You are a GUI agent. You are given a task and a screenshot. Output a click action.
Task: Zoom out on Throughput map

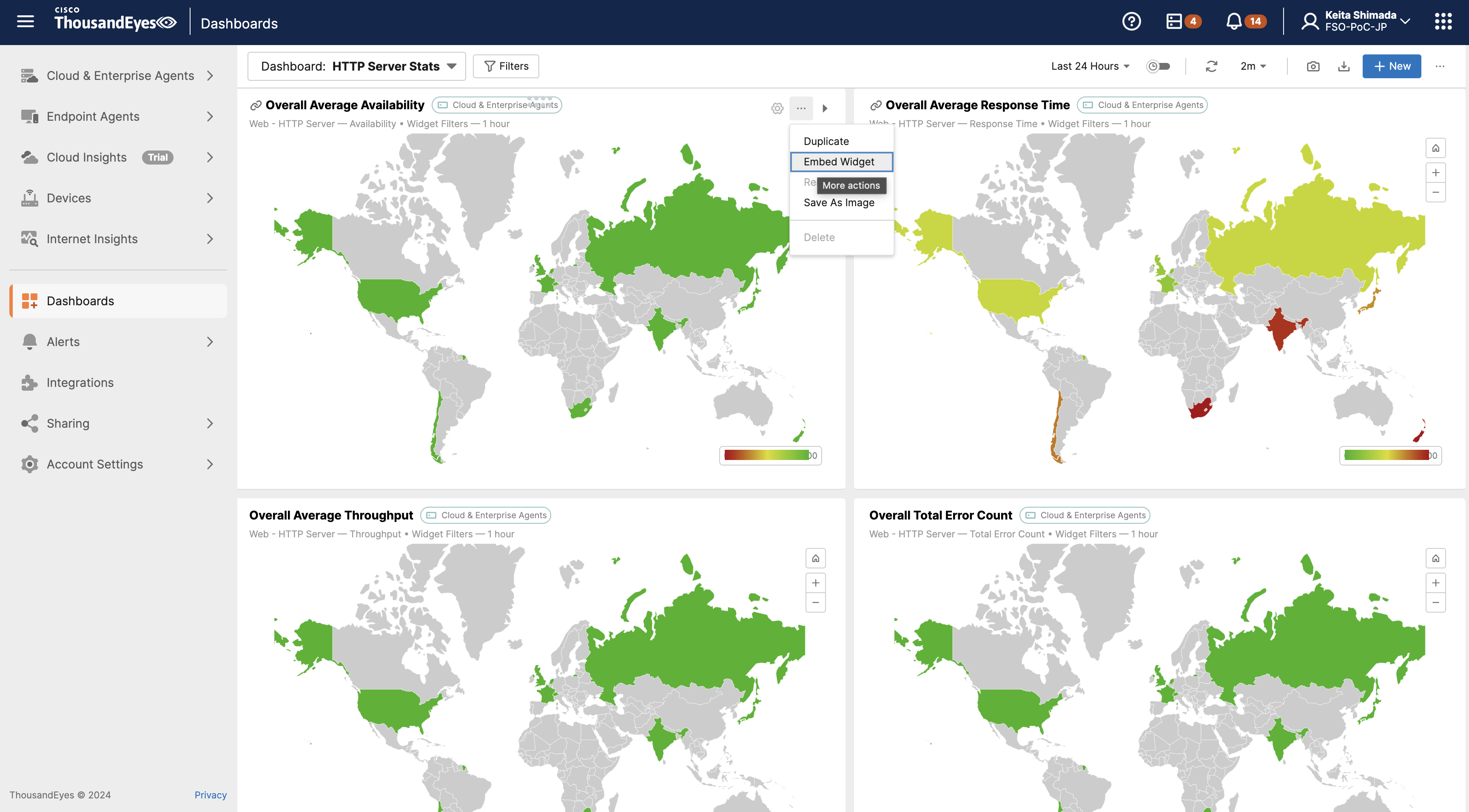tap(815, 602)
